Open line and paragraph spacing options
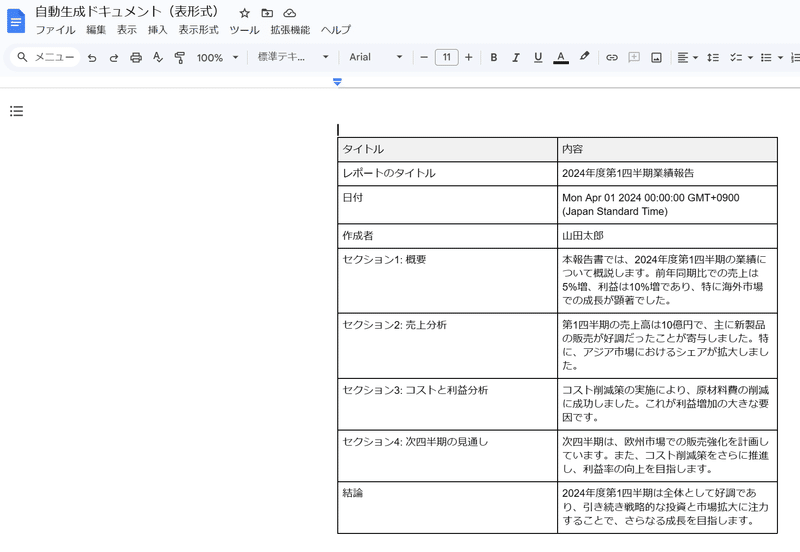 click(x=713, y=57)
